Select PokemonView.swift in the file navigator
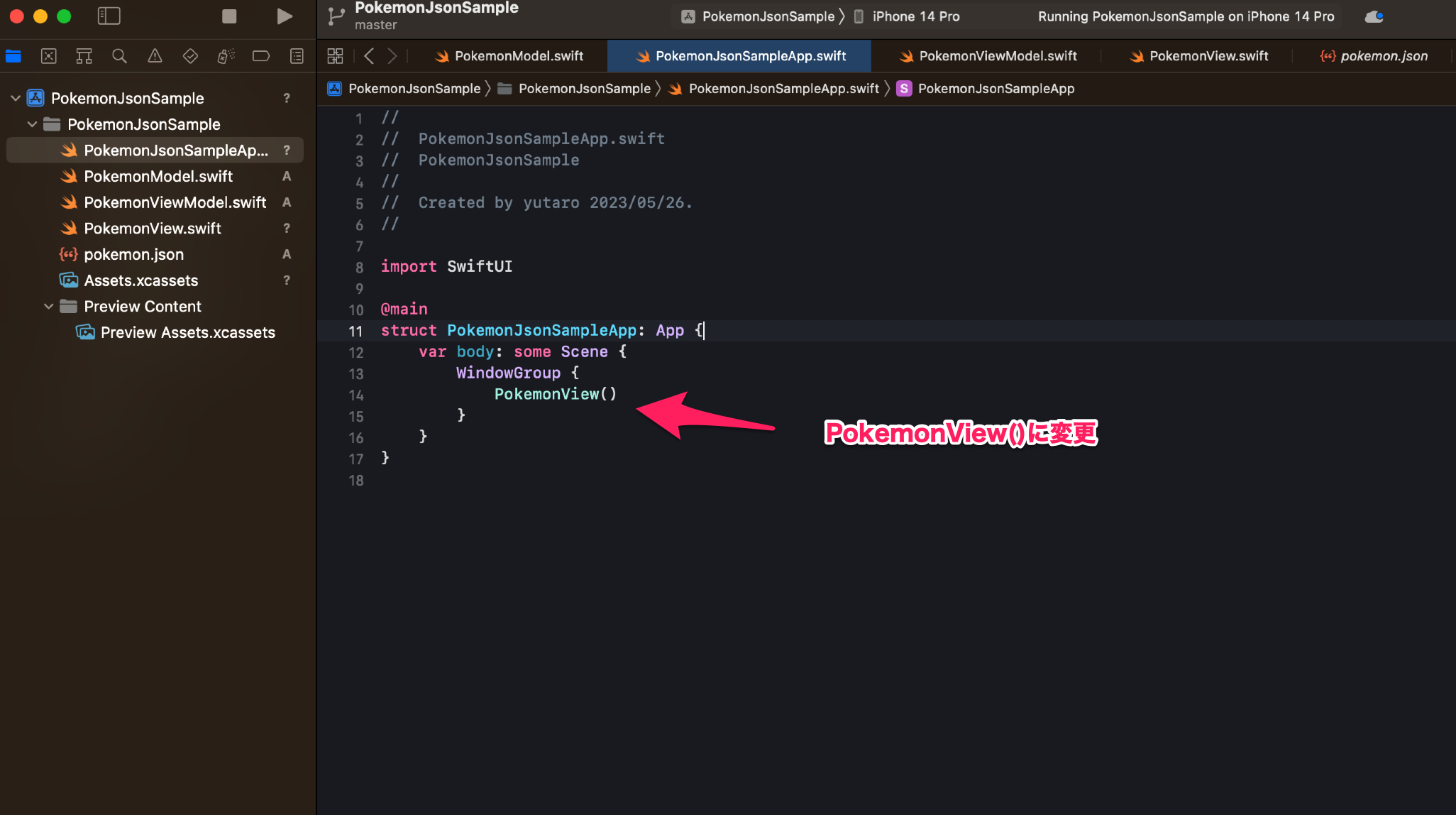Screen dimensions: 1456x815 (x=153, y=229)
